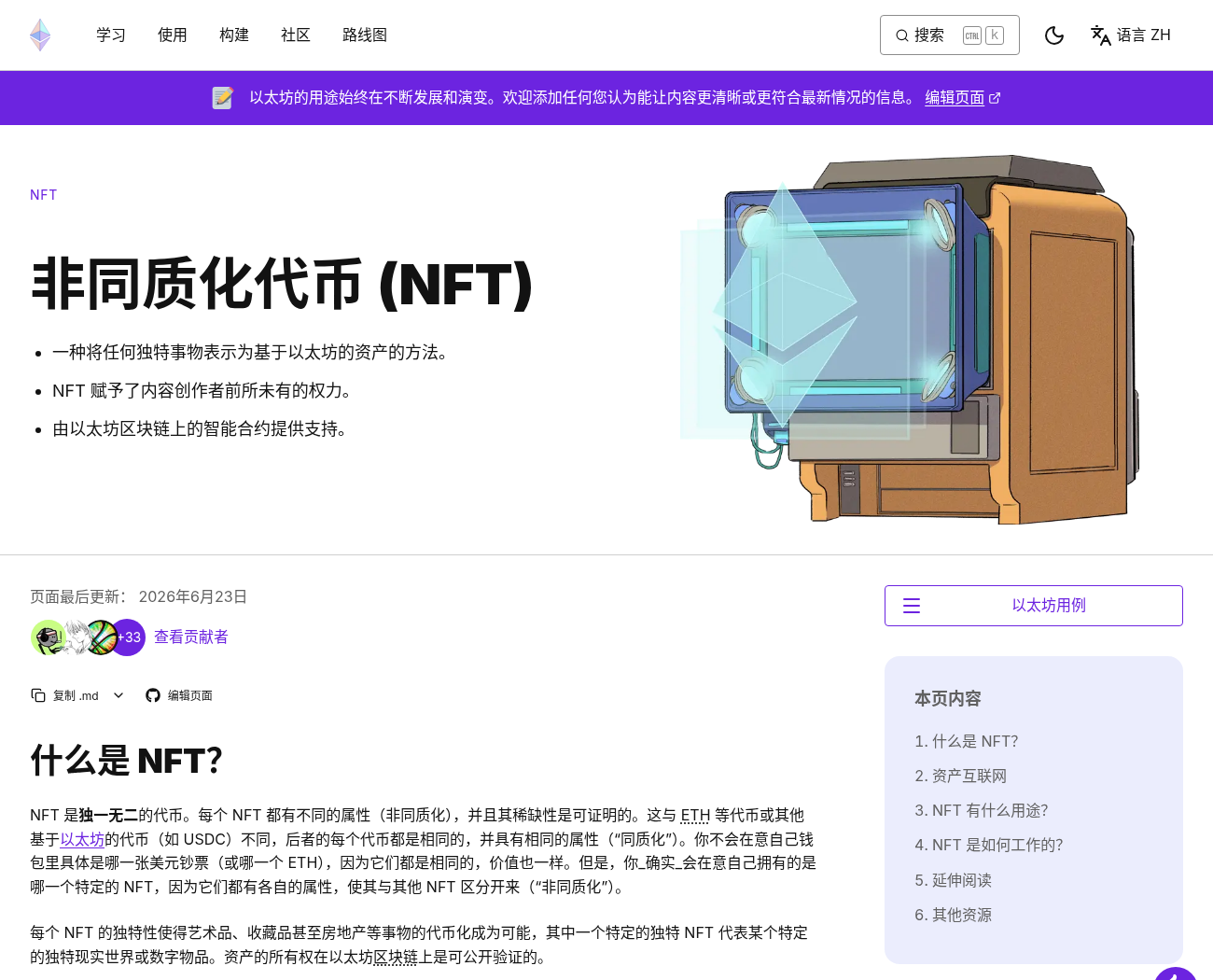This screenshot has height=980, width=1213.
Task: Click the NFT hero illustration image
Action: pos(908,340)
